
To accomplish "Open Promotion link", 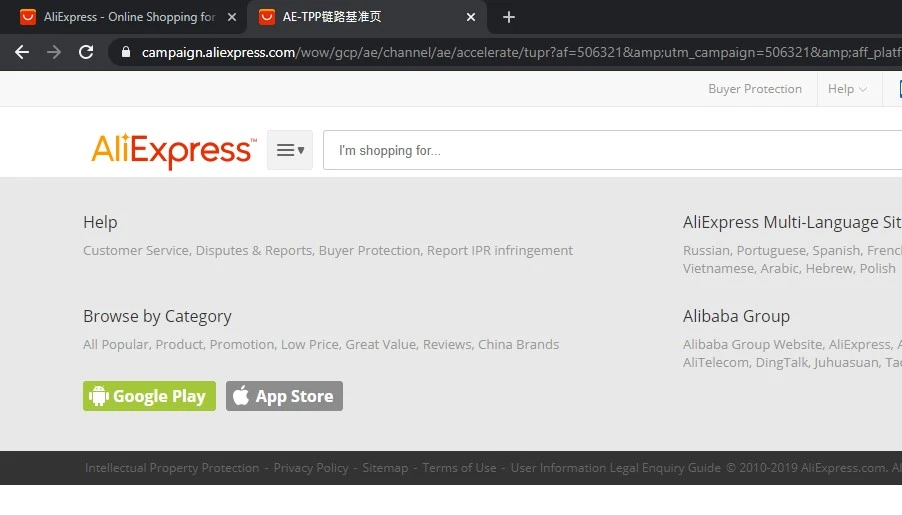I will point(242,344).
